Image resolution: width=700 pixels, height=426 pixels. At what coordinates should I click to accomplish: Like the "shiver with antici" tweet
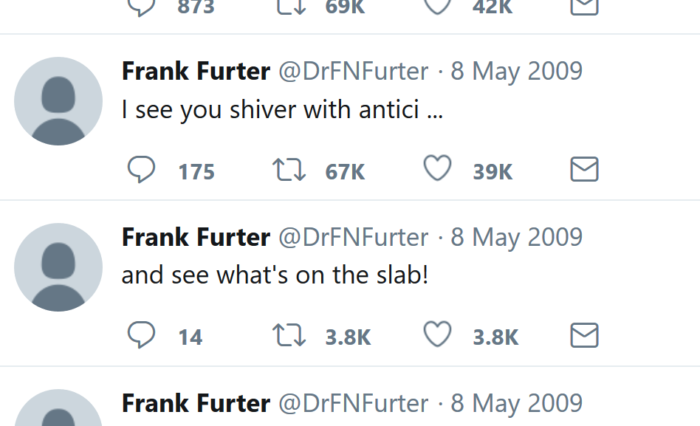pos(437,171)
